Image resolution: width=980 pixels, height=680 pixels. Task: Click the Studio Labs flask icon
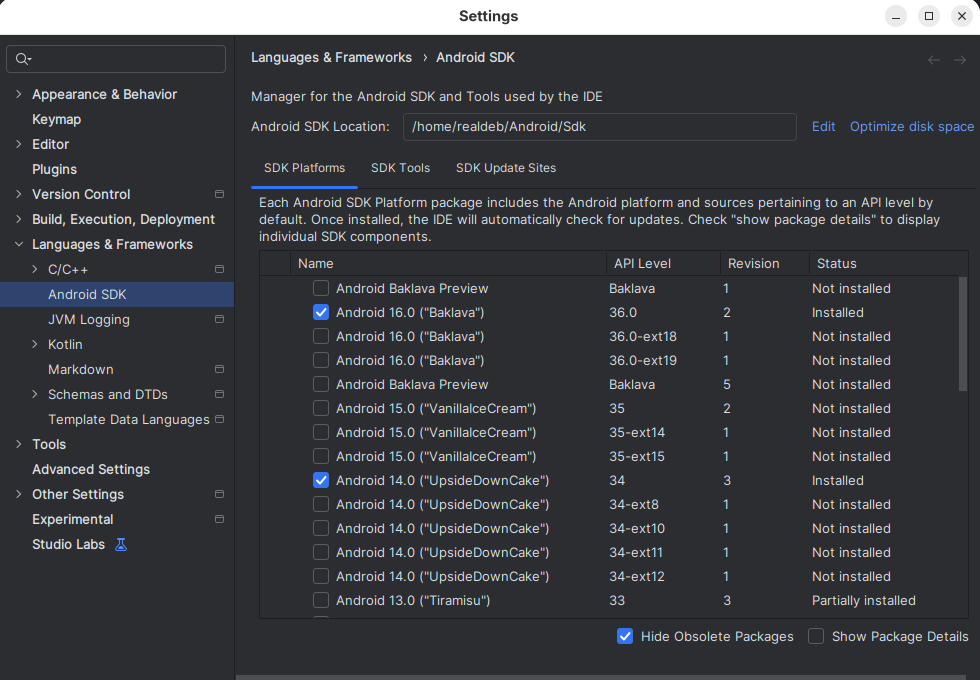[x=121, y=544]
